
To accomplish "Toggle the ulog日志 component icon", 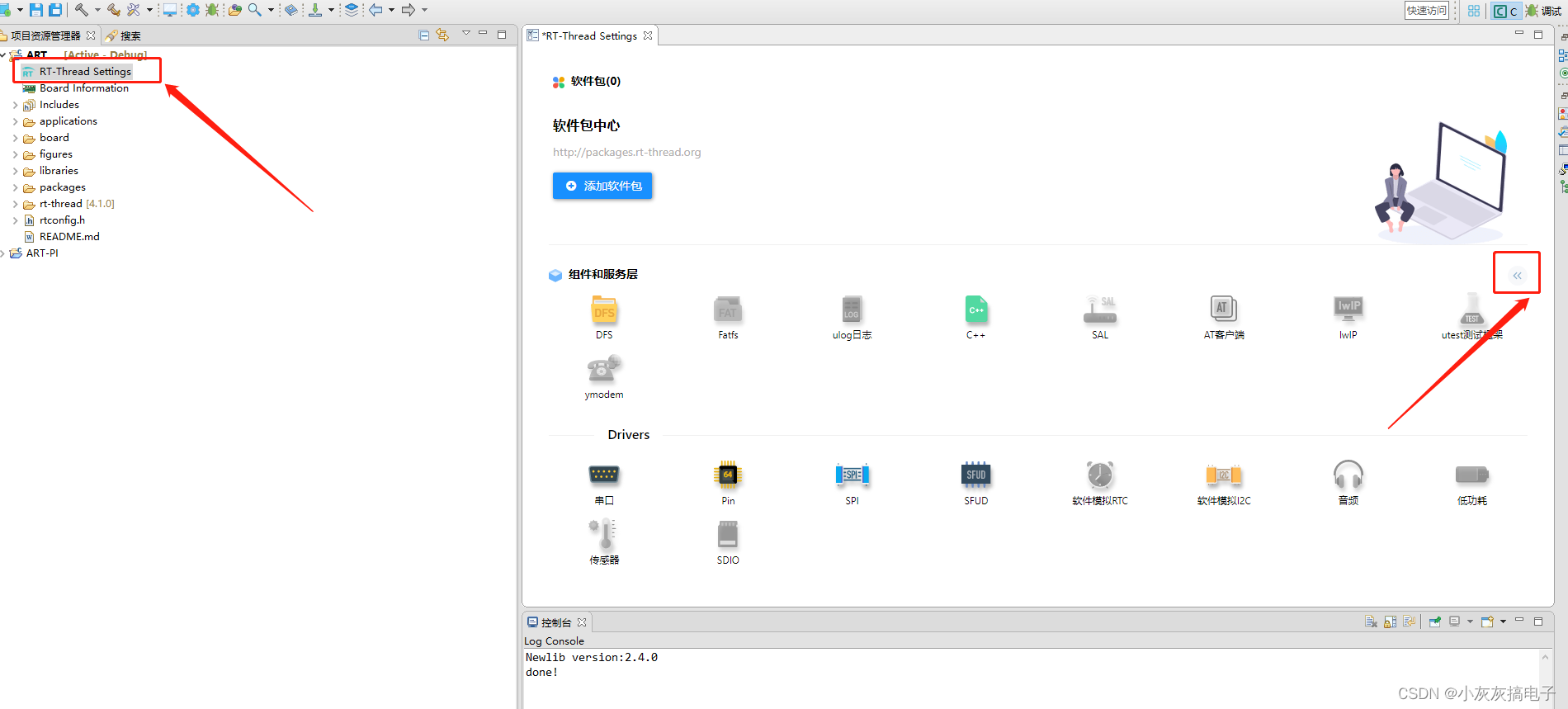I will (x=852, y=311).
